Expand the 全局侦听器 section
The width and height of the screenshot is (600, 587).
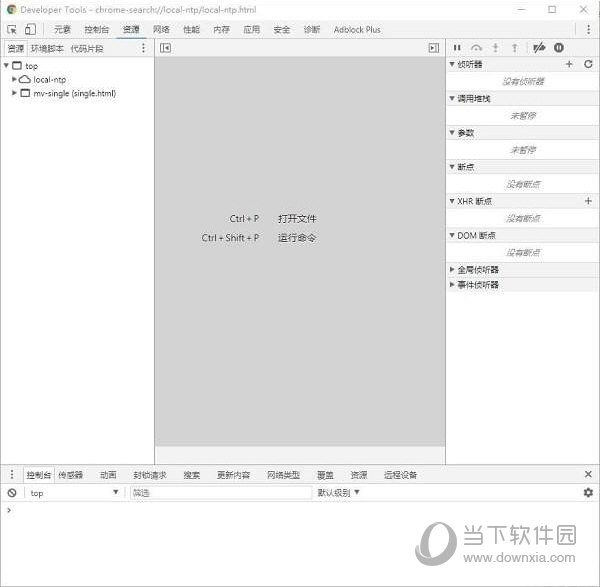coord(452,270)
